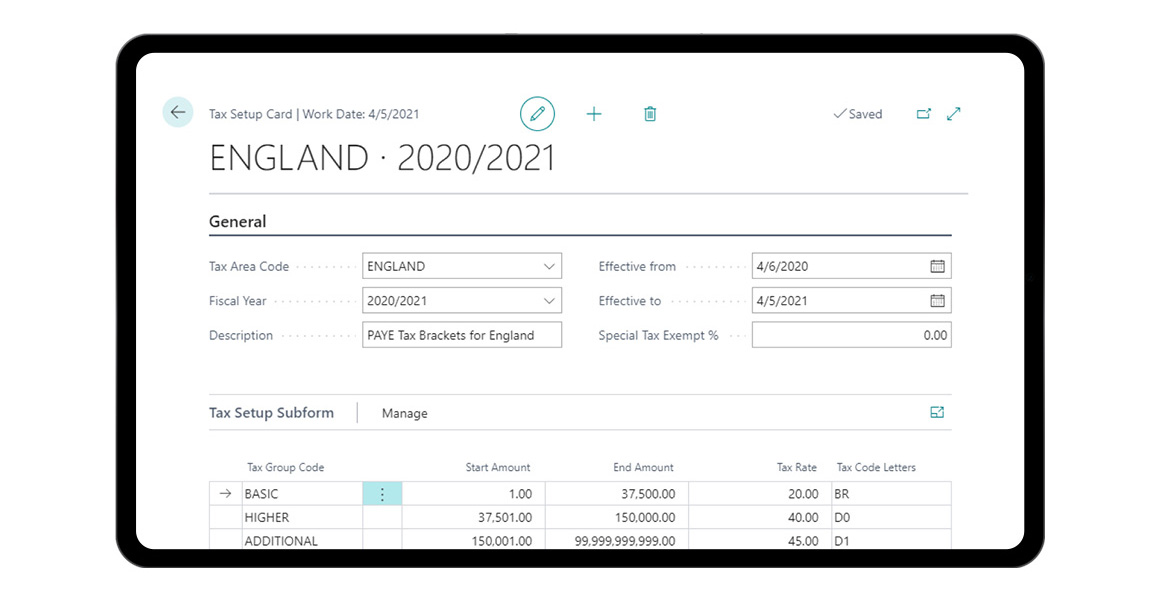
Task: Open Effective to calendar picker
Action: tap(937, 301)
